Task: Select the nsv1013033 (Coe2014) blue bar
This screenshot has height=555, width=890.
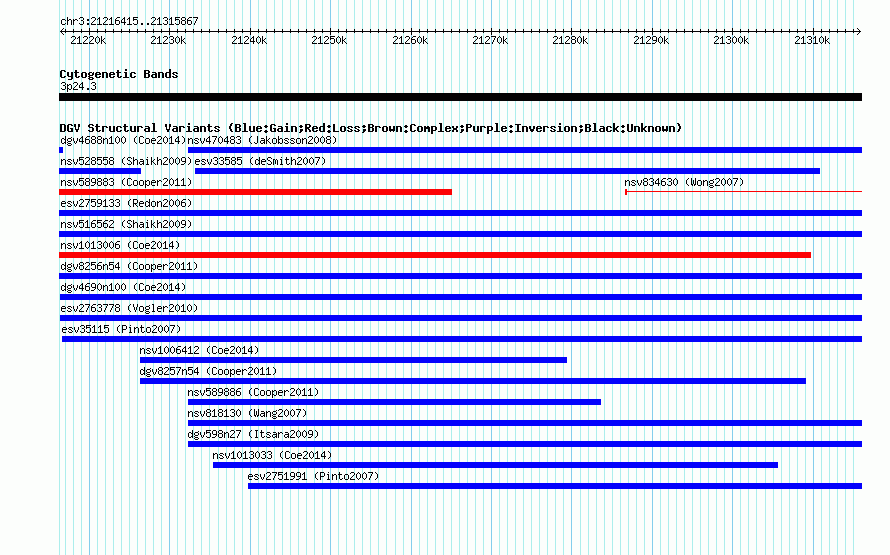Action: (495, 465)
